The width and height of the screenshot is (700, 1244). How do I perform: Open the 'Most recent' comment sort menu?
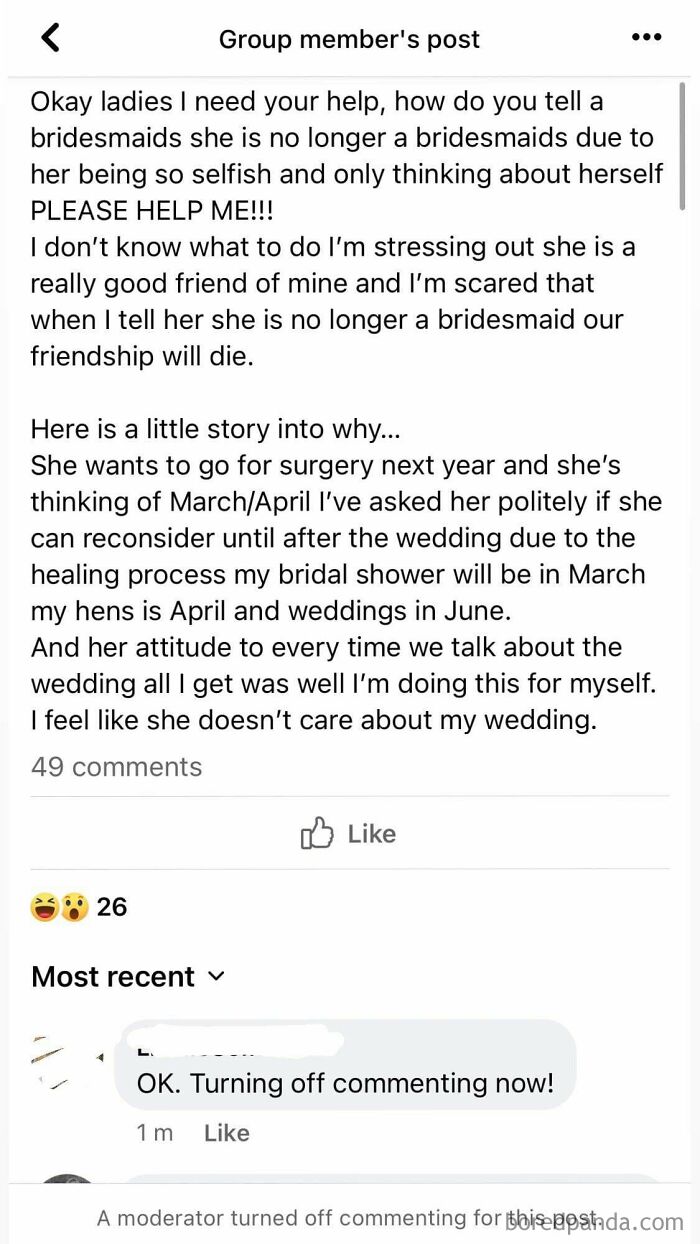point(113,976)
